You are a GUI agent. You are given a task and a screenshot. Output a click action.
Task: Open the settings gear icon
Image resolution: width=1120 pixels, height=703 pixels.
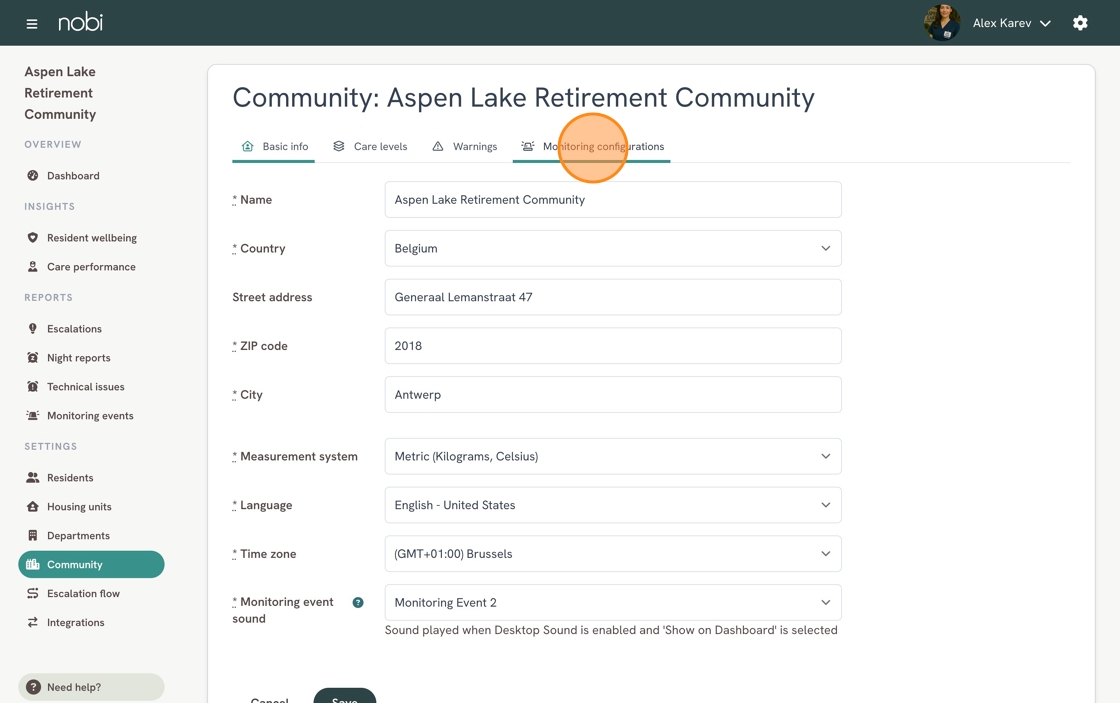(x=1080, y=23)
